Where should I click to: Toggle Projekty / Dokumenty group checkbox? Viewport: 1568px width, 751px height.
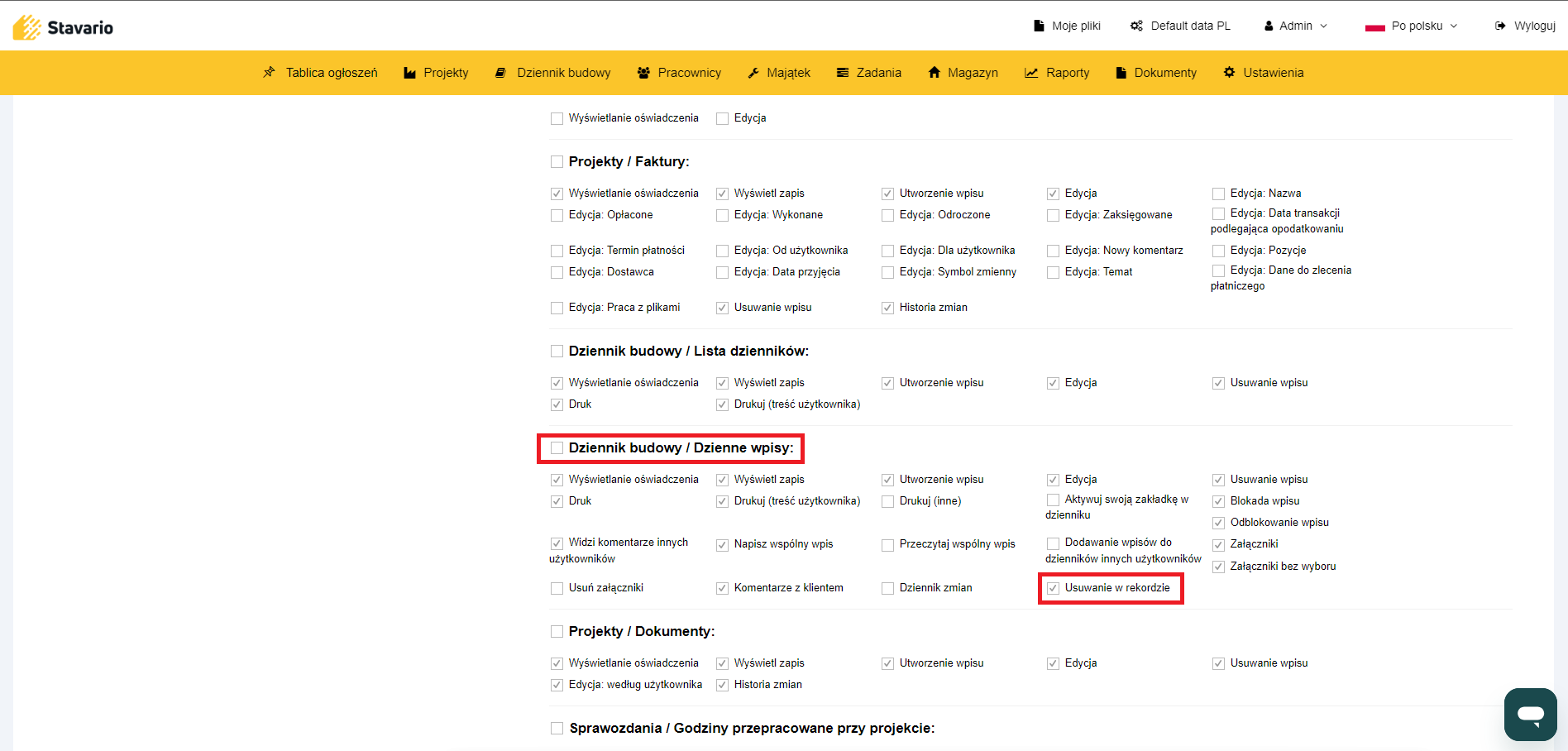coord(557,632)
